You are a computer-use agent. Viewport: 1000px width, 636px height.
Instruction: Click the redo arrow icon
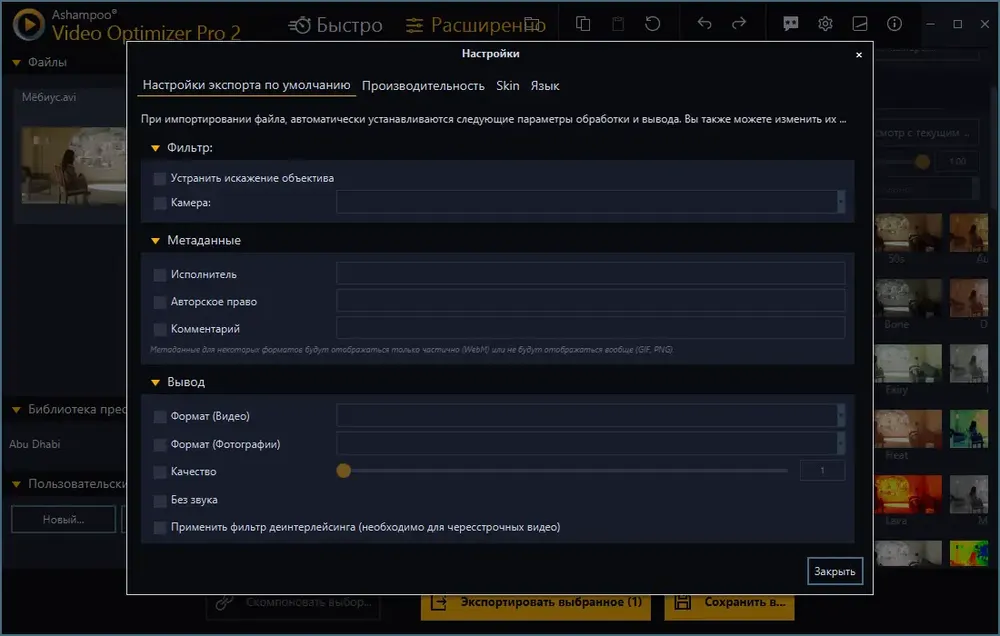(x=739, y=24)
